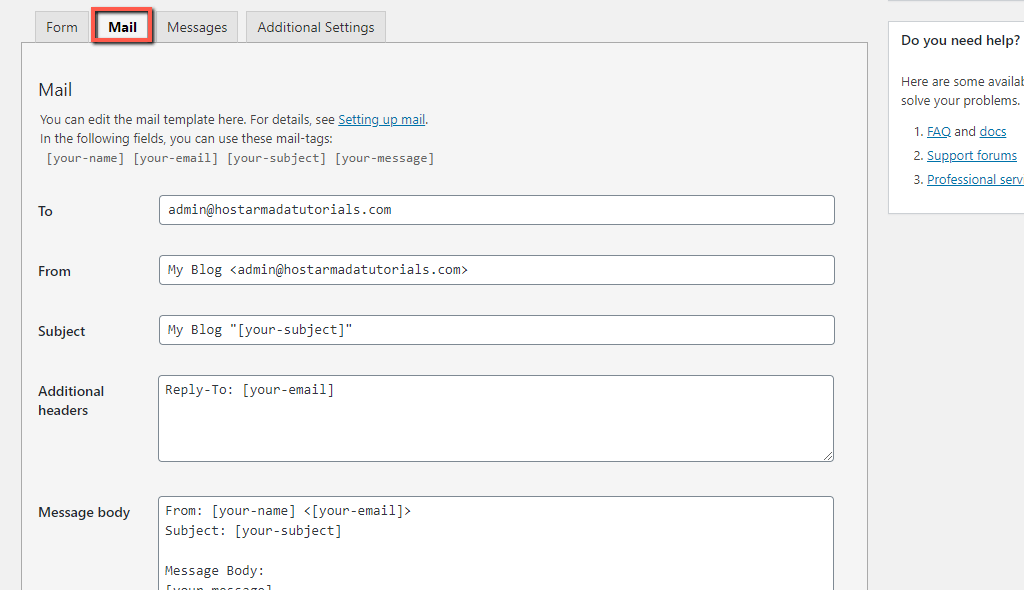Click the Mail section heading

[x=56, y=90]
